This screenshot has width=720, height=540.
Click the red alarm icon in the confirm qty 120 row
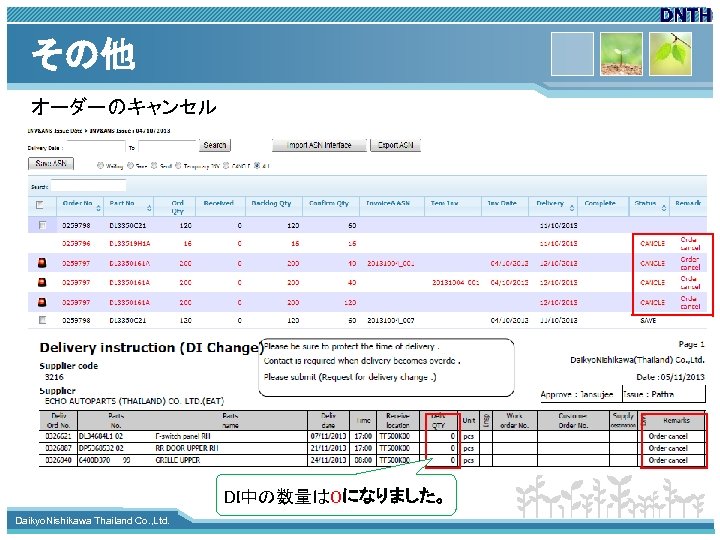42,302
